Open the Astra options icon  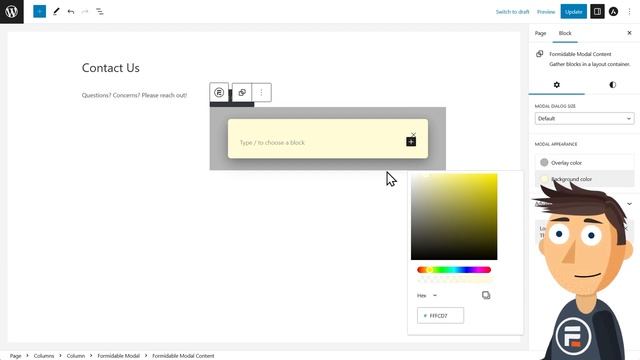pyautogui.click(x=613, y=11)
